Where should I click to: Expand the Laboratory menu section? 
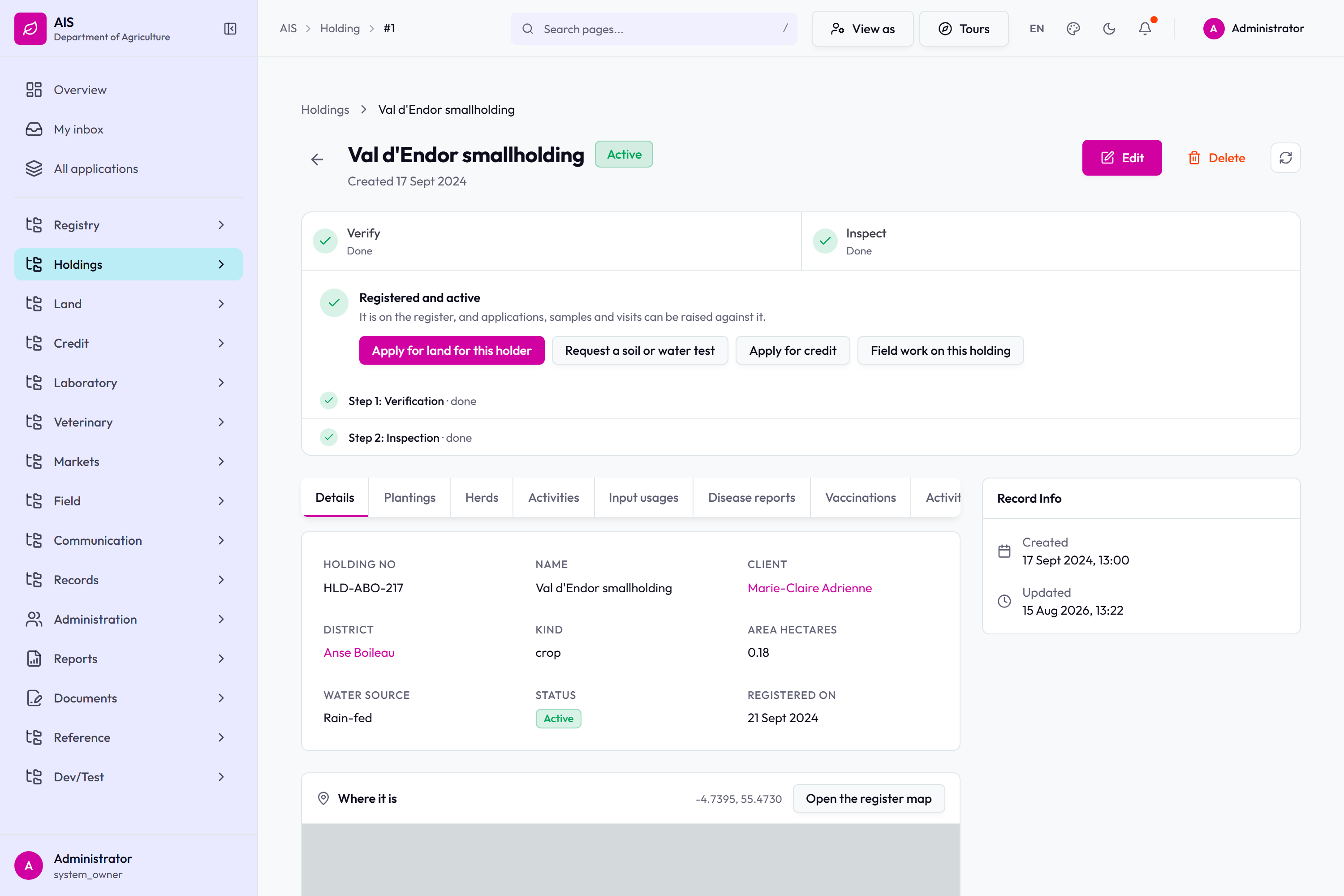click(x=129, y=383)
